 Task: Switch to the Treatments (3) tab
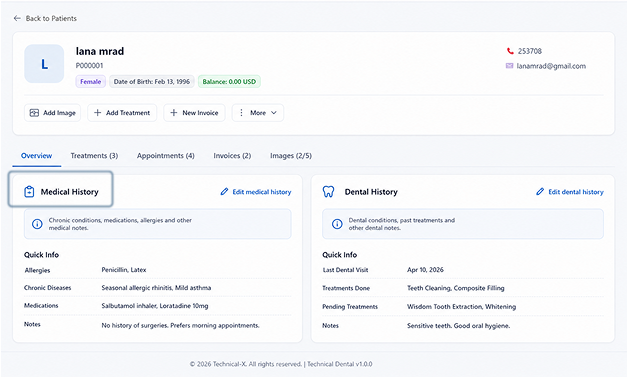coord(94,156)
